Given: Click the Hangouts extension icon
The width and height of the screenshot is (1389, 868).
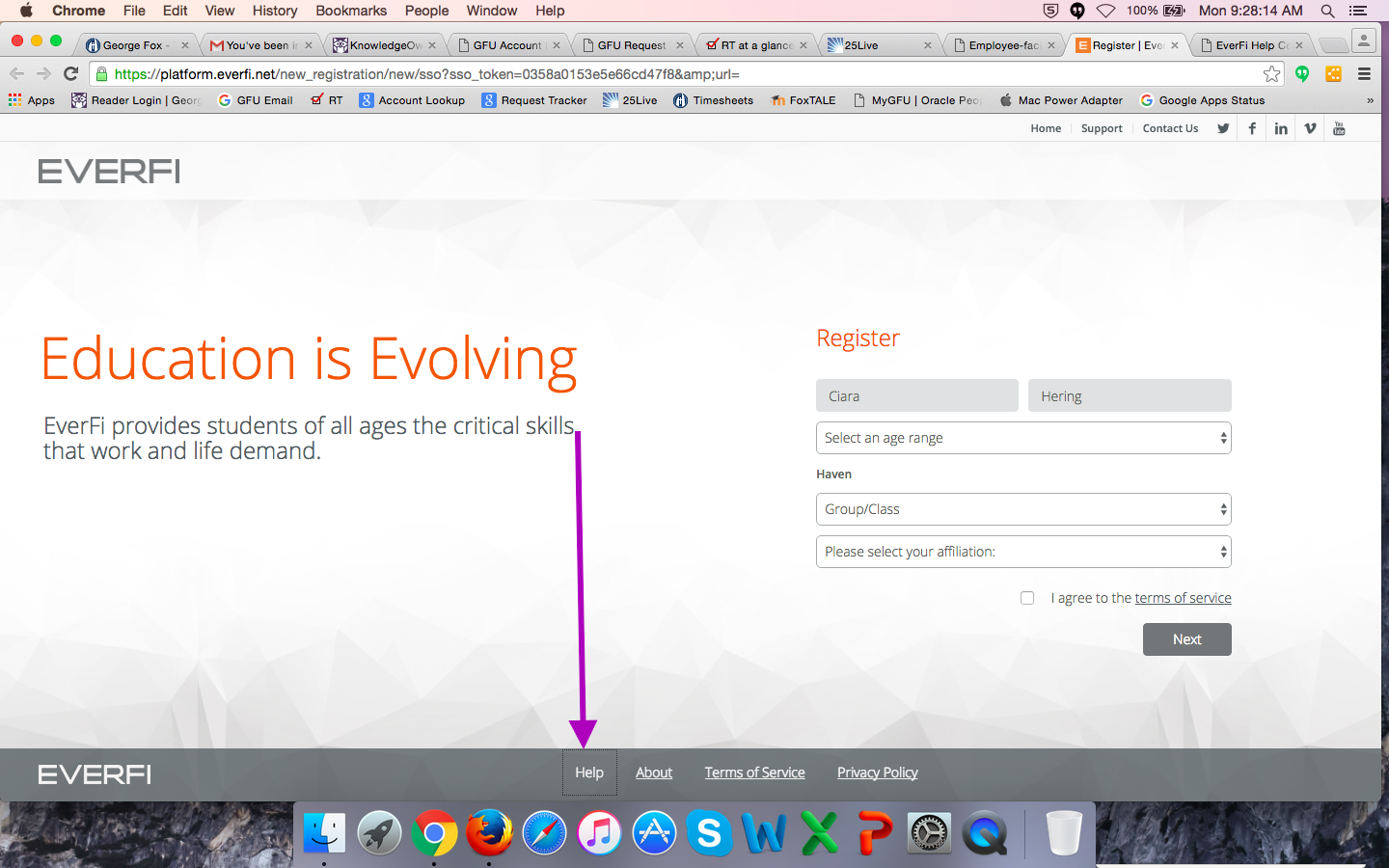Looking at the screenshot, I should (x=1302, y=73).
